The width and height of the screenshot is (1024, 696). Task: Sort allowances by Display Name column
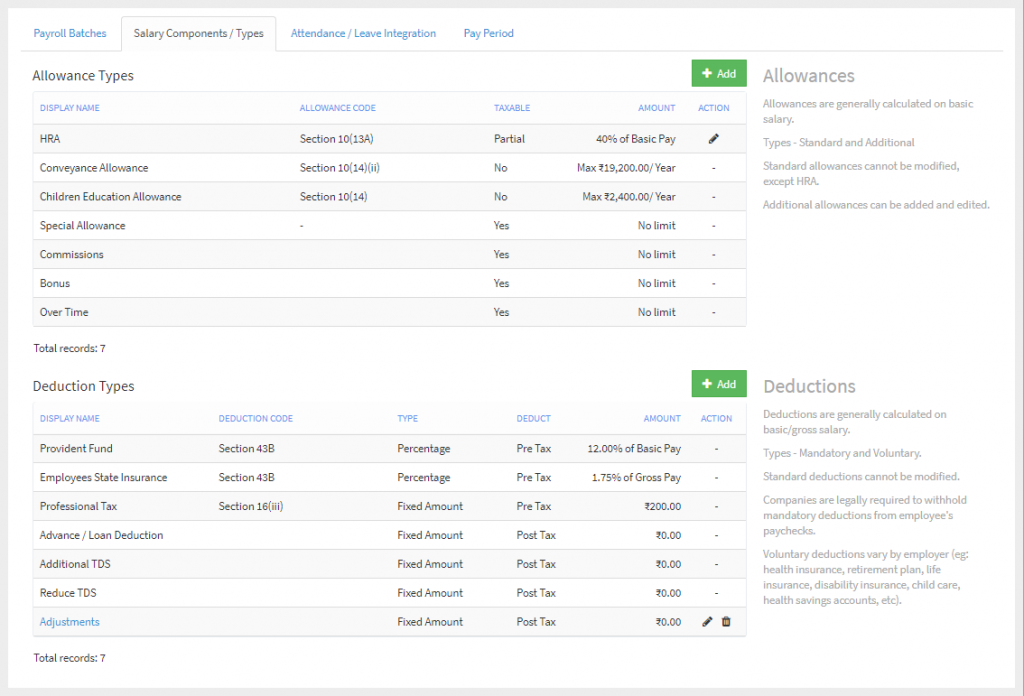(x=70, y=108)
